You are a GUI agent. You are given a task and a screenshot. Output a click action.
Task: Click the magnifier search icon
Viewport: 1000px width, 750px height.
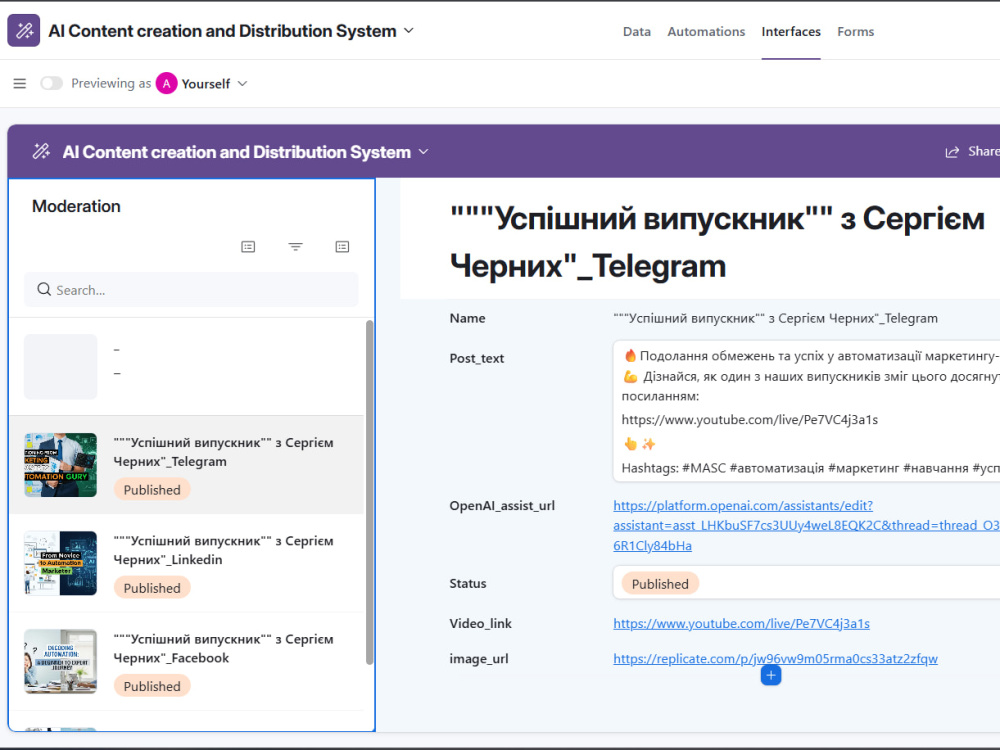point(44,290)
